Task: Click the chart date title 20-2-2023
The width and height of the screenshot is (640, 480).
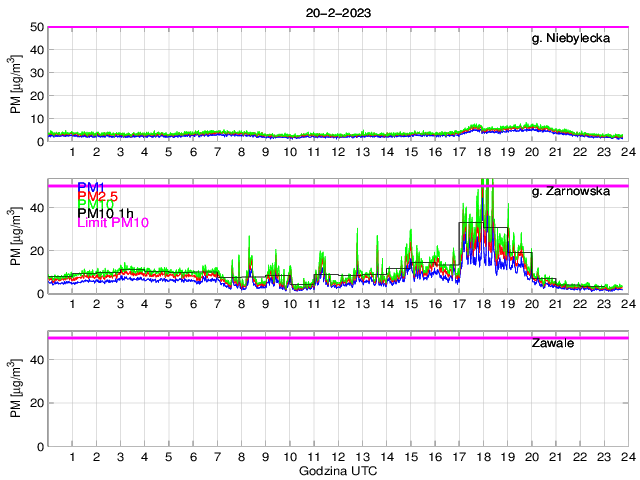Action: point(335,11)
